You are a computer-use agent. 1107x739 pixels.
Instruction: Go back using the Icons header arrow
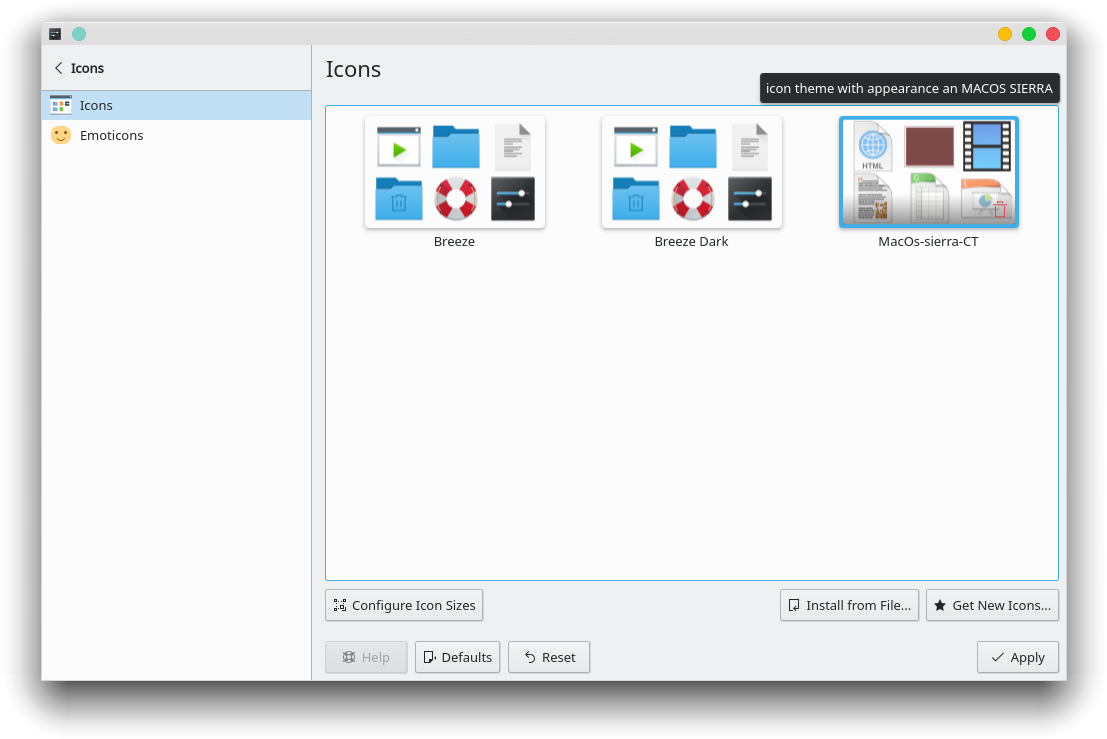[59, 68]
